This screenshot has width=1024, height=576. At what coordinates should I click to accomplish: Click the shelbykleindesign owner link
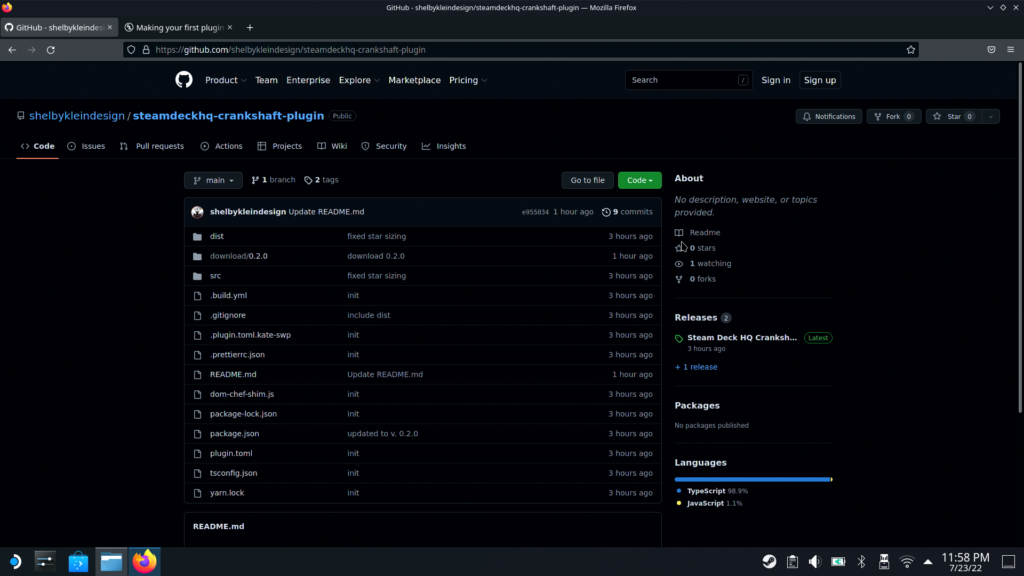[76, 116]
